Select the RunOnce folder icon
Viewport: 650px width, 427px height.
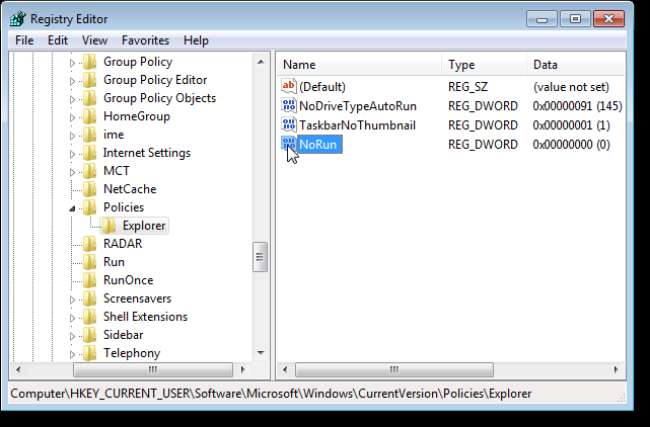coord(89,281)
